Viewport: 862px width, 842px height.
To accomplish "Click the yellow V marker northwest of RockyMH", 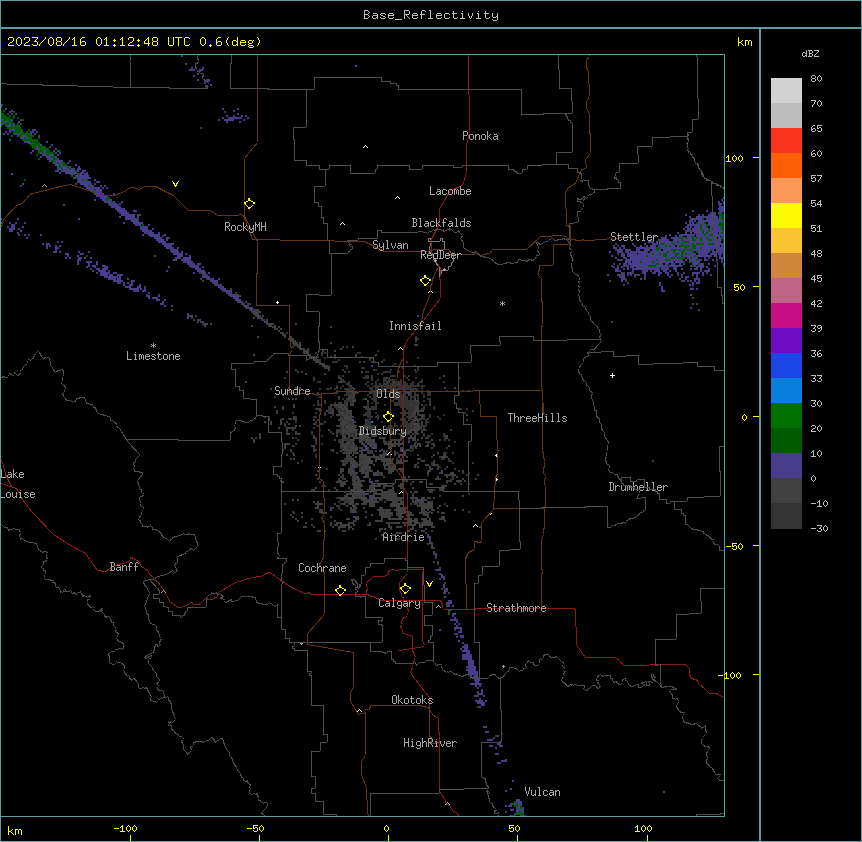I will tap(175, 184).
